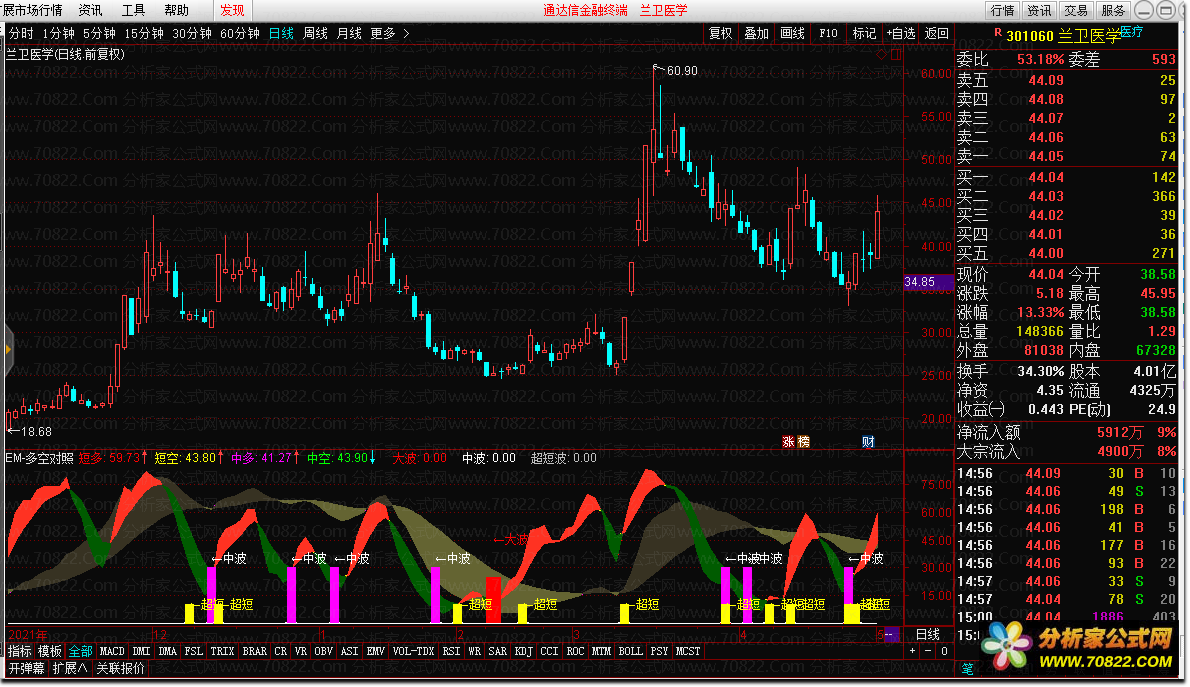Image resolution: width=1190 pixels, height=687 pixels.
Task: Click the 标记 mark button
Action: (x=864, y=33)
